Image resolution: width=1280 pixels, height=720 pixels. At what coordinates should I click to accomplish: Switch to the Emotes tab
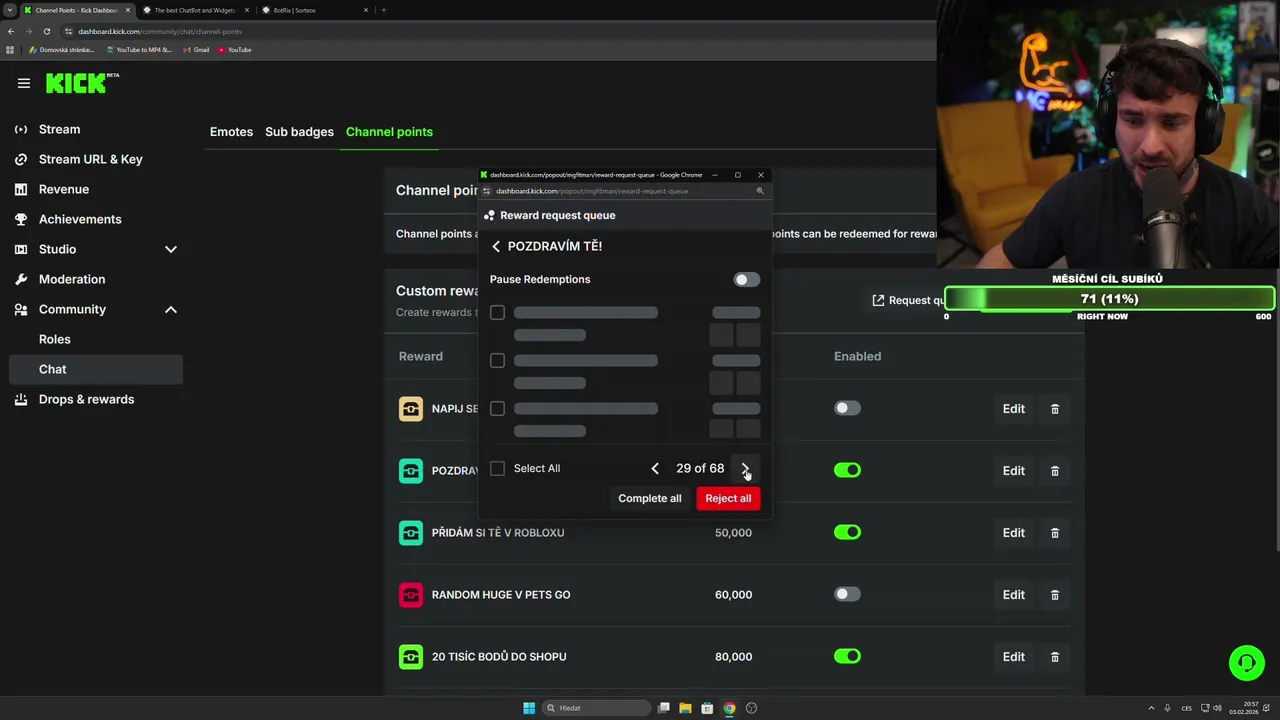coord(231,131)
